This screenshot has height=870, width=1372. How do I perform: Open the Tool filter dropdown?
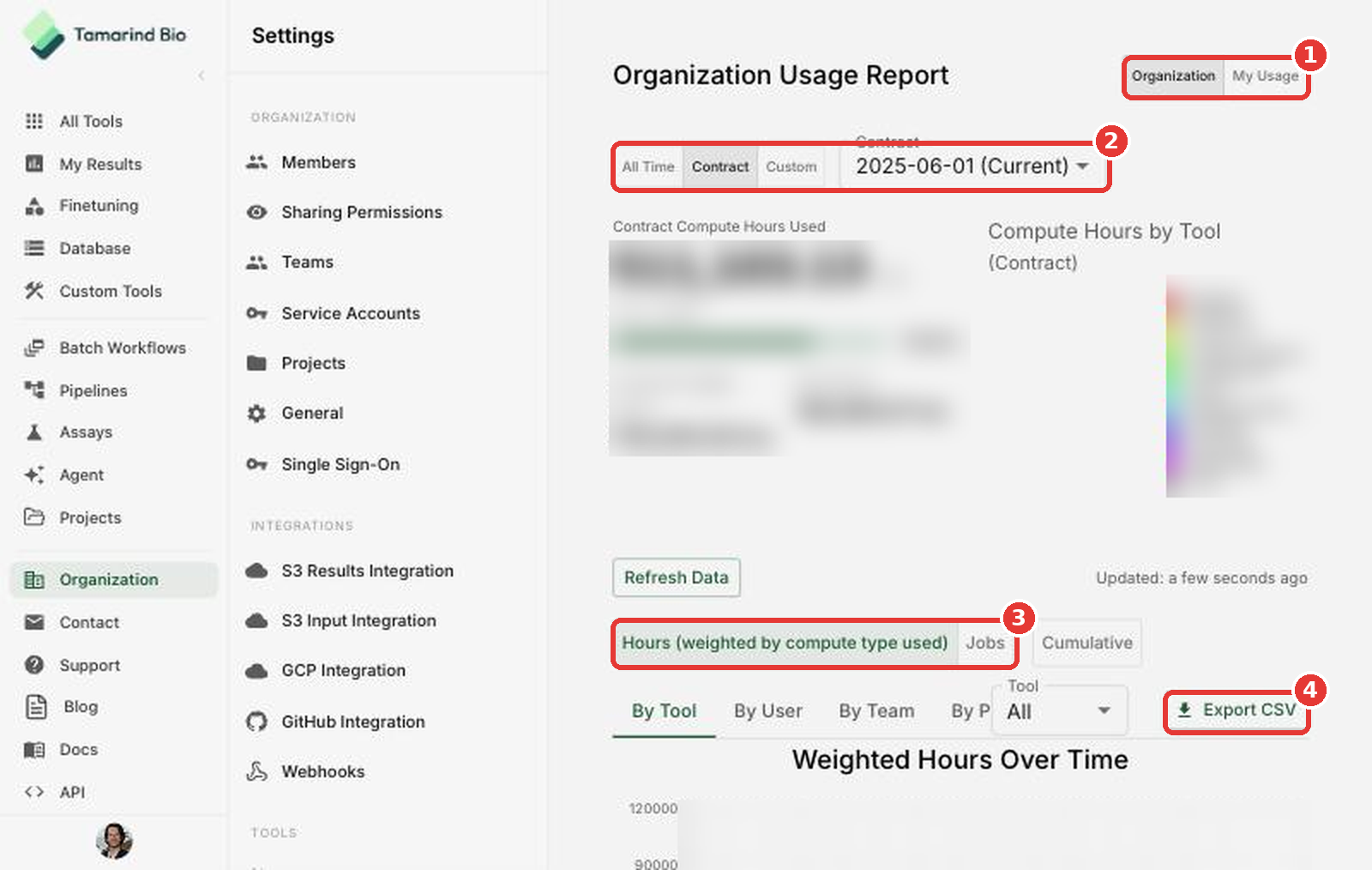pos(1059,710)
